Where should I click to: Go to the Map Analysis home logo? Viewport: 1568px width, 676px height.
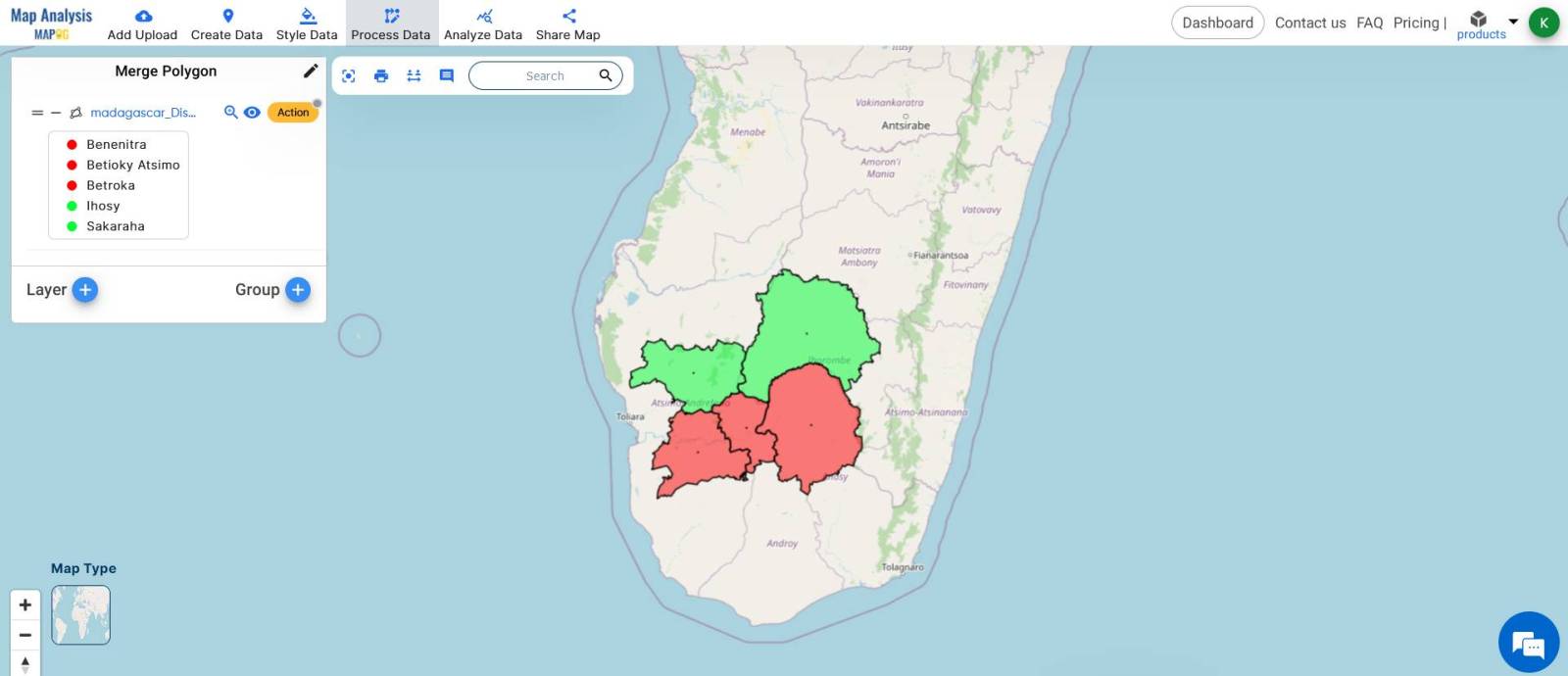click(51, 24)
